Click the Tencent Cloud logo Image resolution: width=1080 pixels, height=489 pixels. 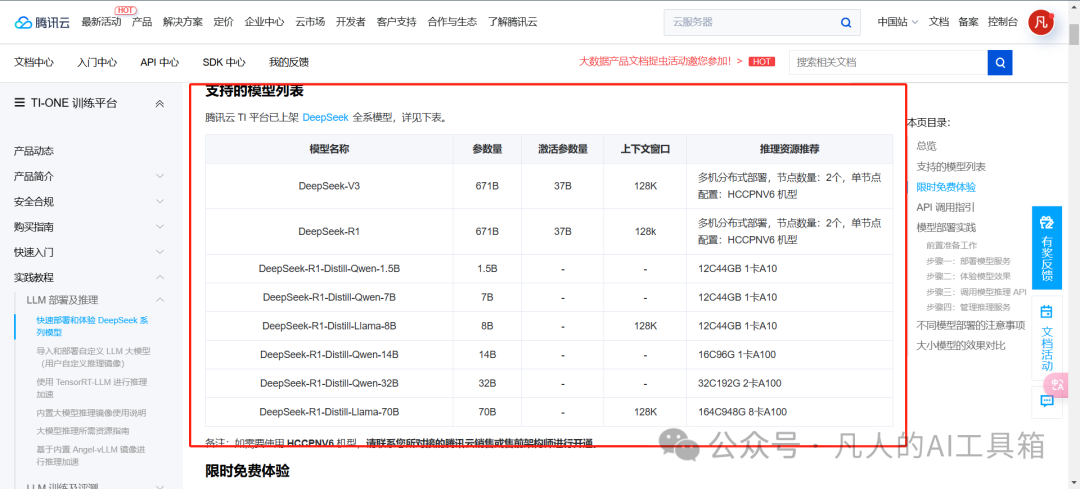click(x=43, y=22)
